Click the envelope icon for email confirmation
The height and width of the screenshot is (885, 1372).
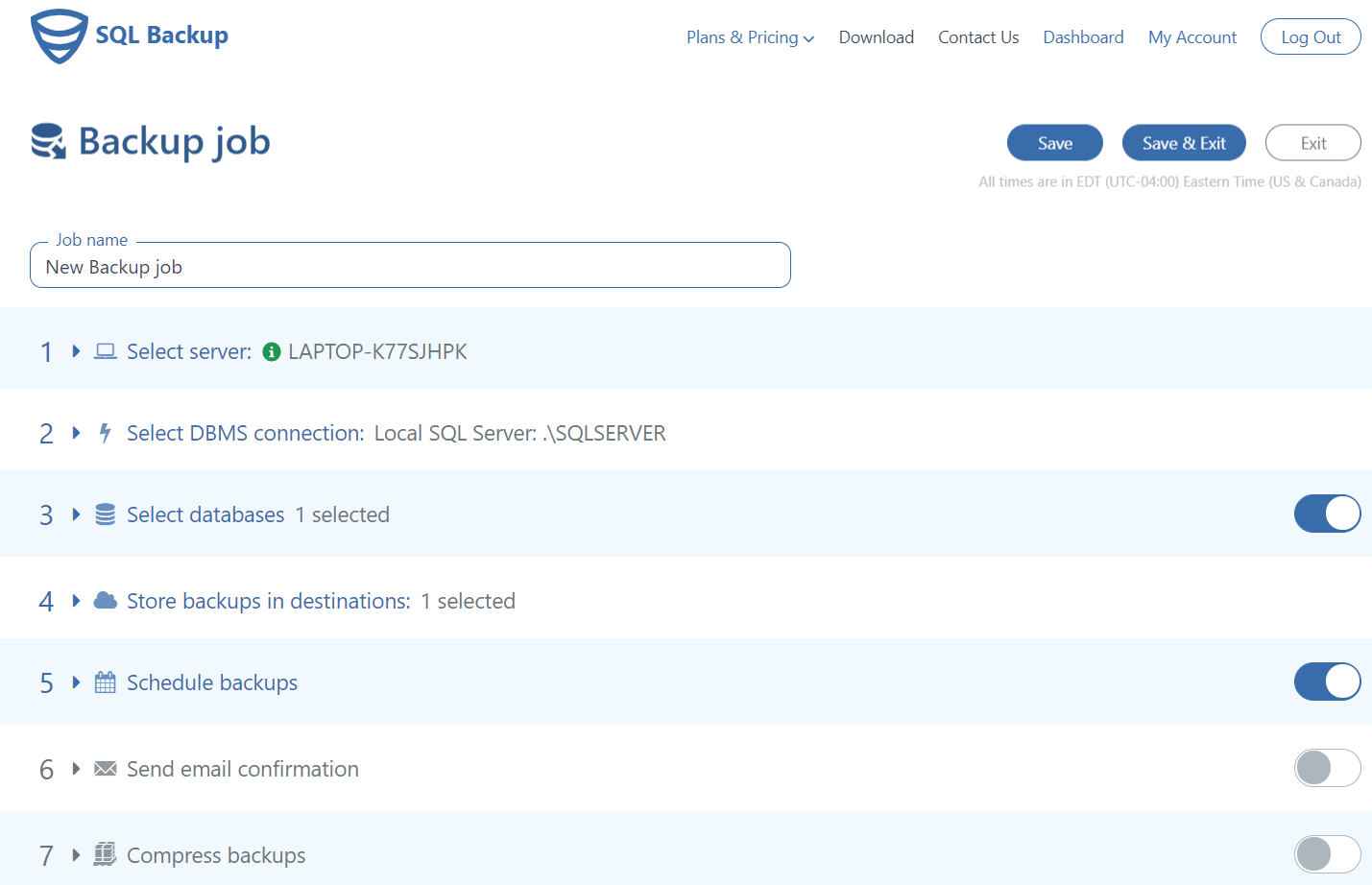coord(104,768)
